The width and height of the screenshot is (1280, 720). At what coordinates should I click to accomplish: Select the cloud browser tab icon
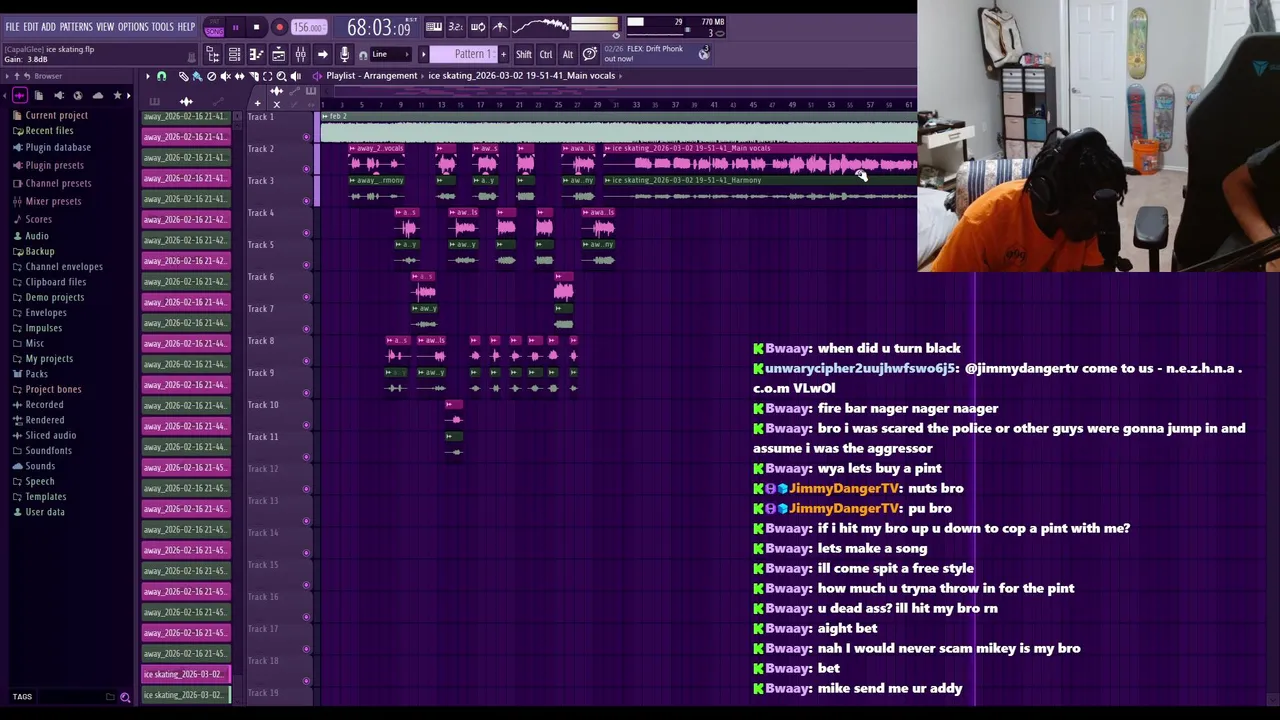click(98, 95)
